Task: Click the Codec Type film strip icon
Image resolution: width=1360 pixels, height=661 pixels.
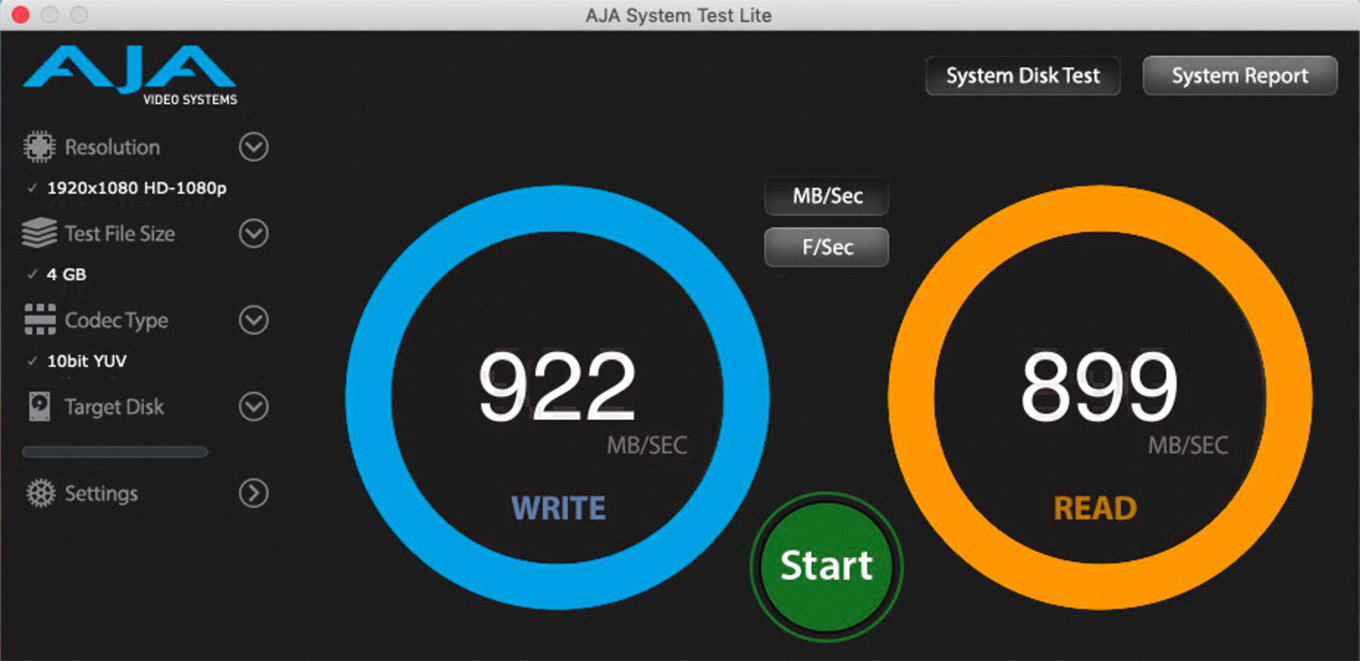Action: 39,321
